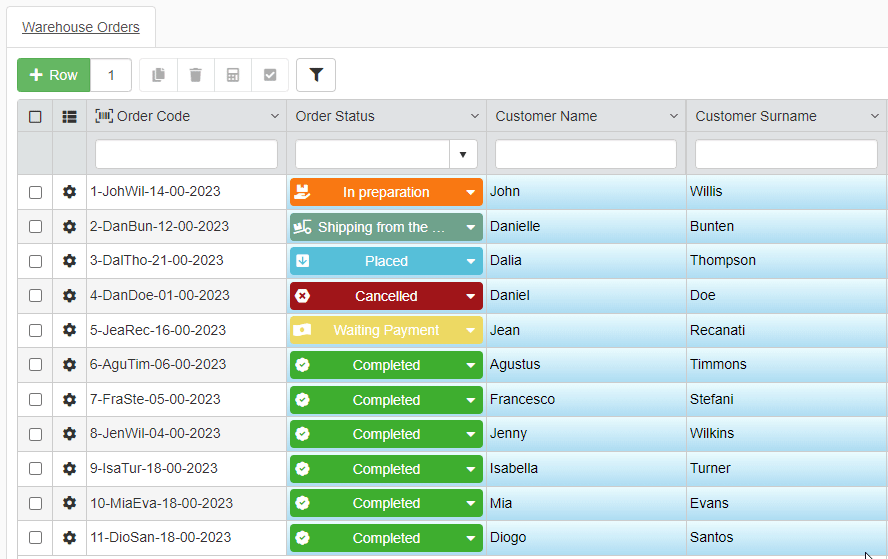Image resolution: width=888 pixels, height=559 pixels.
Task: Open the Waiting Payment status dropdown
Action: click(471, 331)
